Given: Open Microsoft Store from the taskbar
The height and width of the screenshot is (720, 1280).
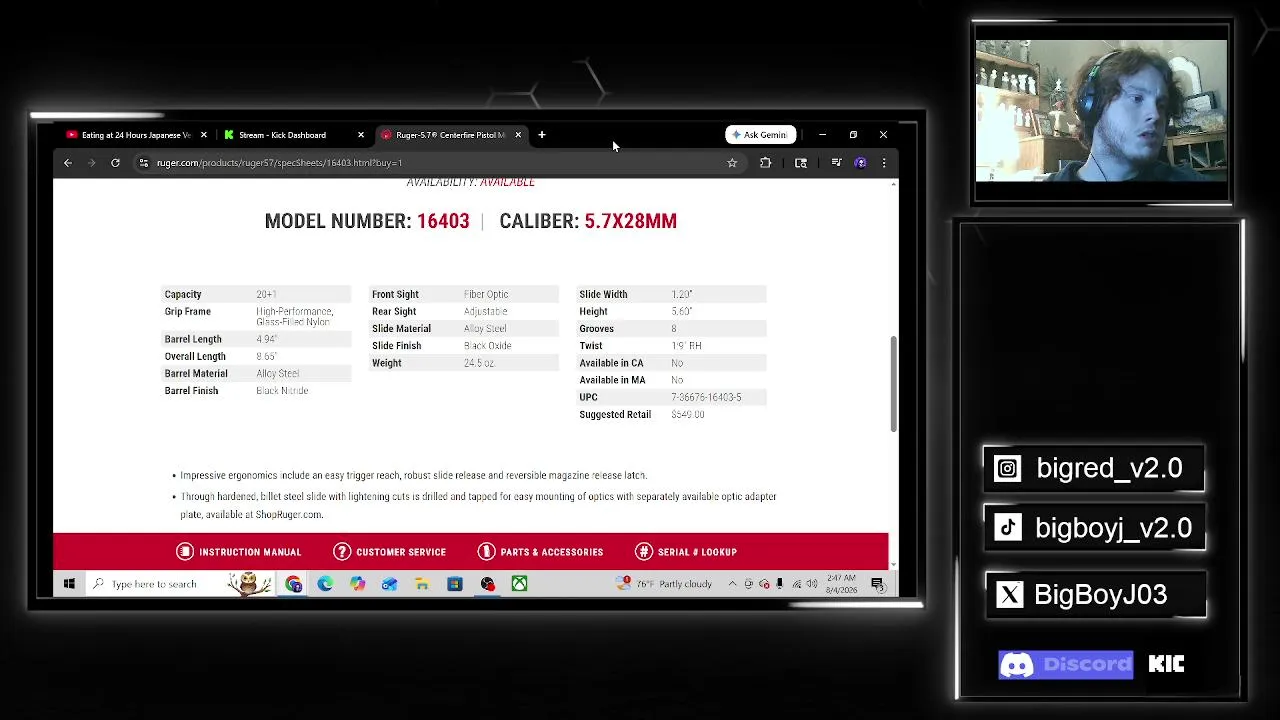Looking at the screenshot, I should tap(454, 584).
